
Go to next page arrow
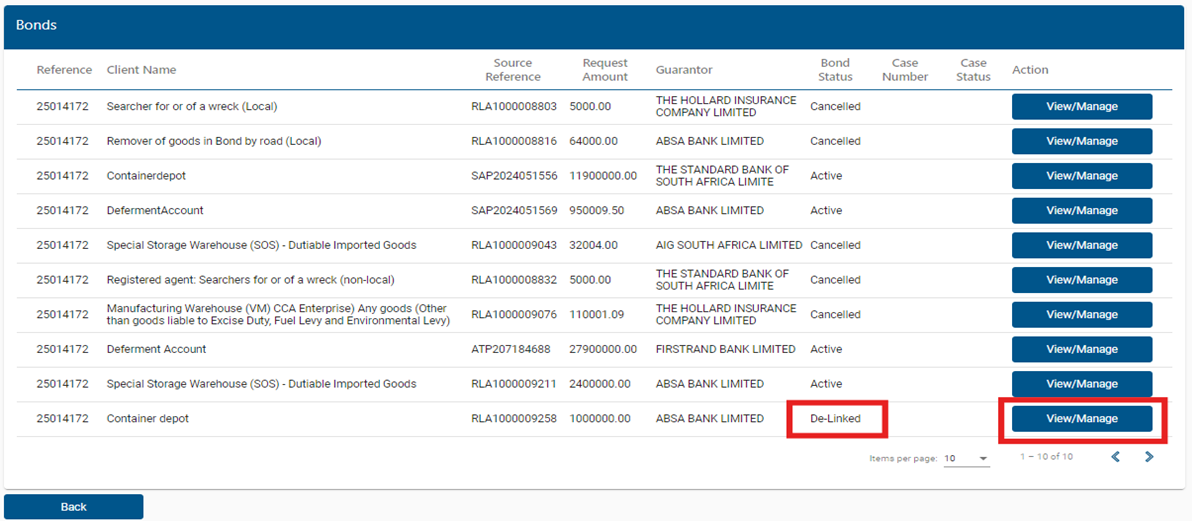click(x=1149, y=457)
